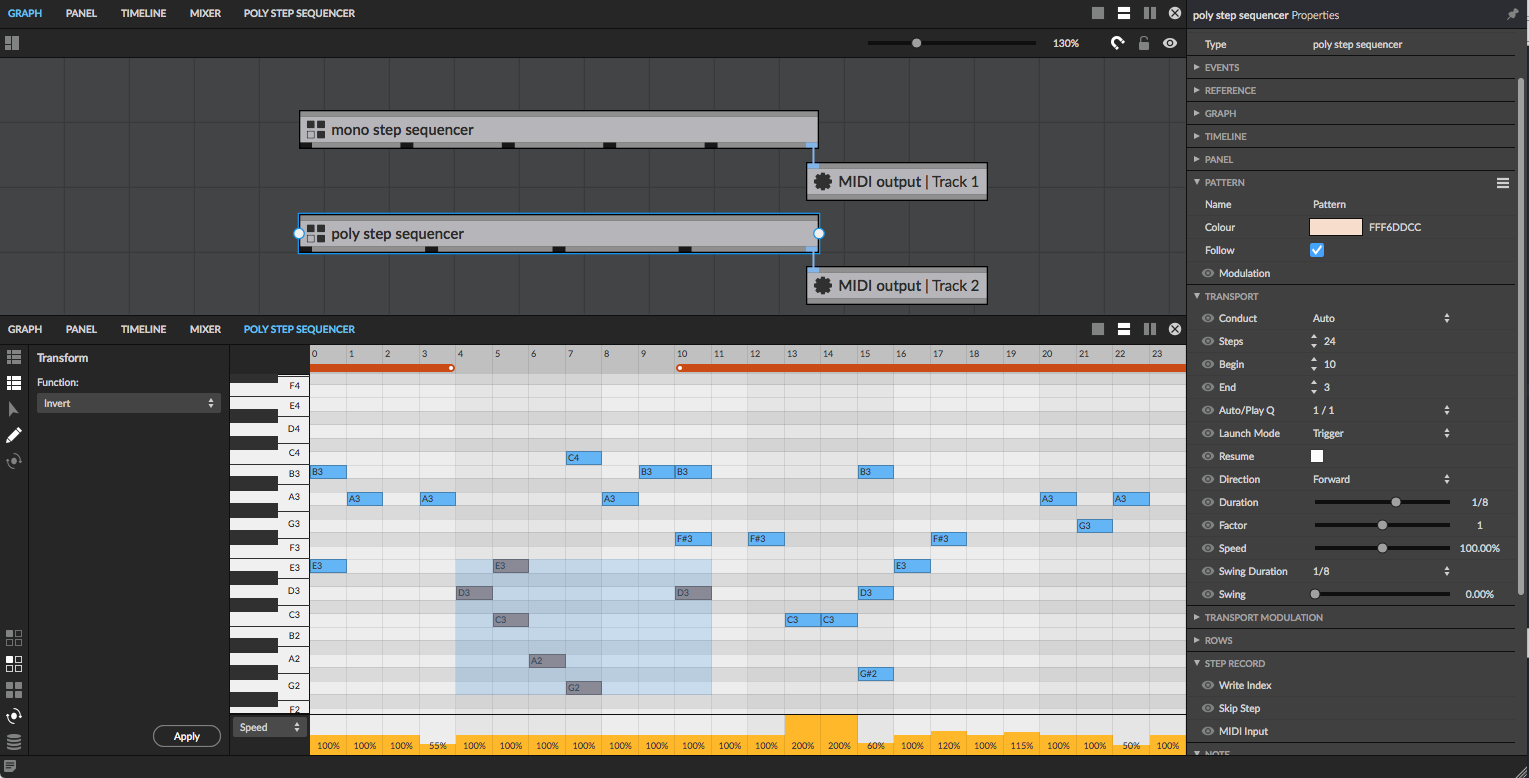Select the single-pane layout icon in upper pane
This screenshot has width=1529, height=778.
tap(1098, 13)
